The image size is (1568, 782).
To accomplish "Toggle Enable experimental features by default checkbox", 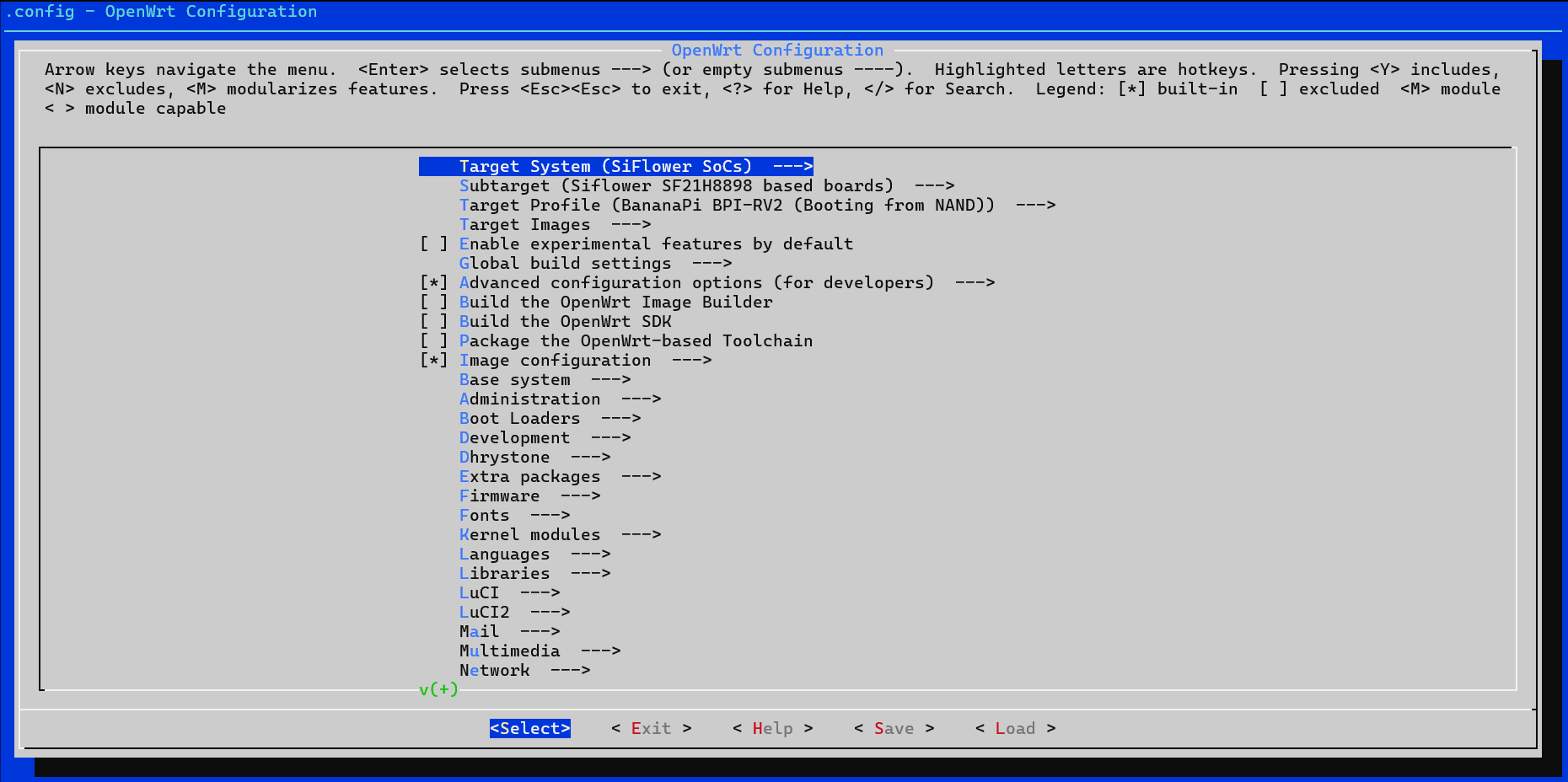I will [x=434, y=244].
